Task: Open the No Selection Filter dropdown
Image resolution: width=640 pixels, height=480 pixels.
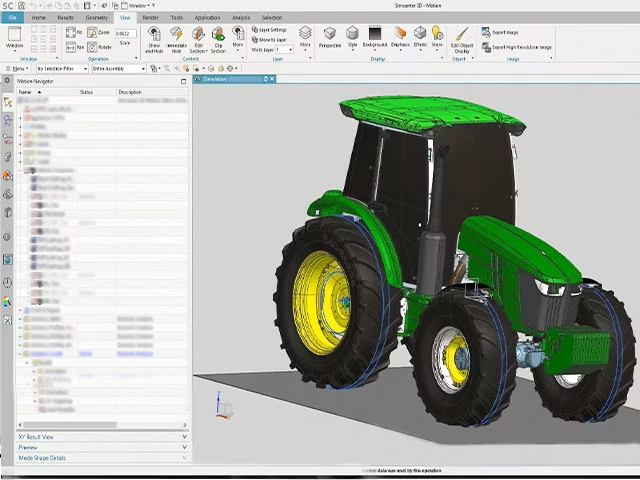Action: coord(62,69)
